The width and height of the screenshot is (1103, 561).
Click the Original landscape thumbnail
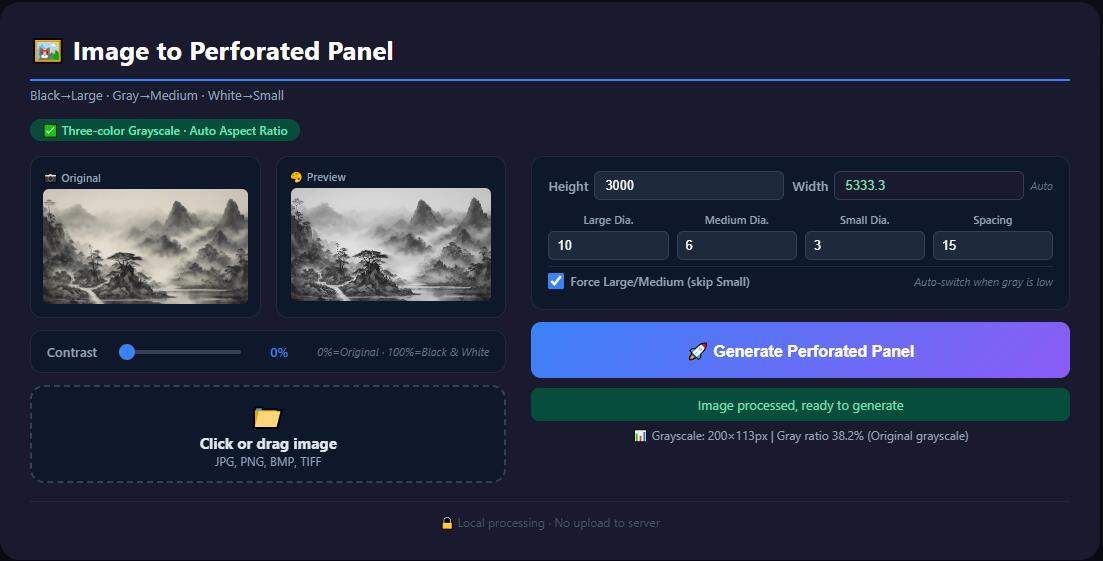(146, 246)
